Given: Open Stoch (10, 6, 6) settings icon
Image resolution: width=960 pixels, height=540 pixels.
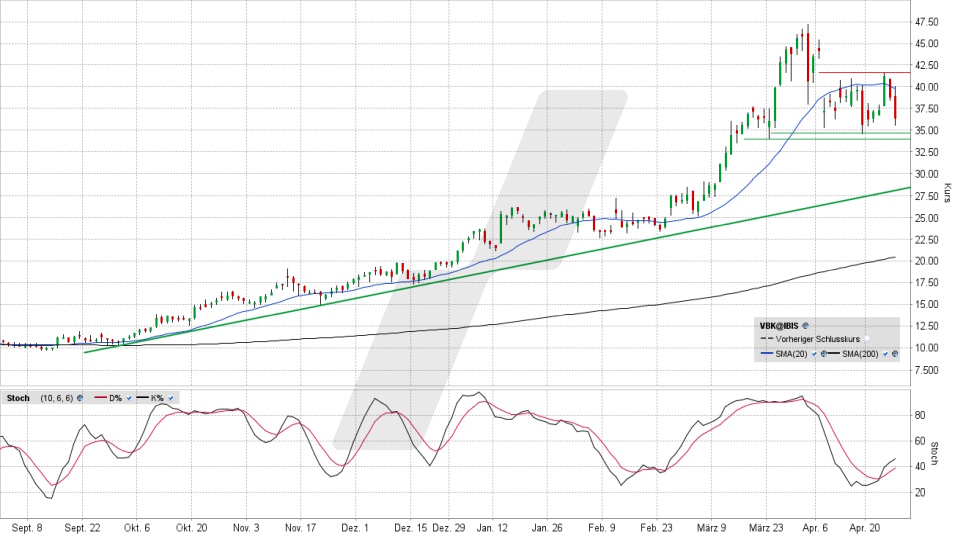Looking at the screenshot, I should (80, 398).
